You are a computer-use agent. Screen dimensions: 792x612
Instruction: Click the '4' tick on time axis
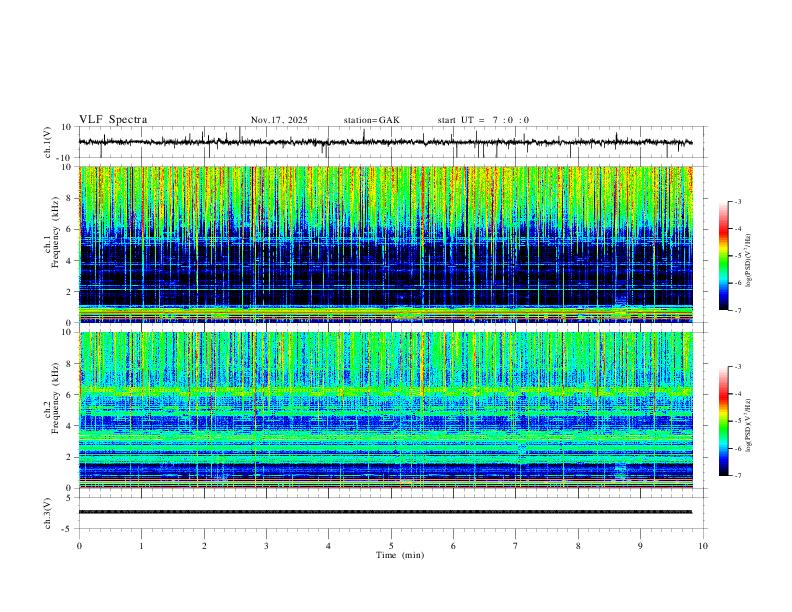328,546
